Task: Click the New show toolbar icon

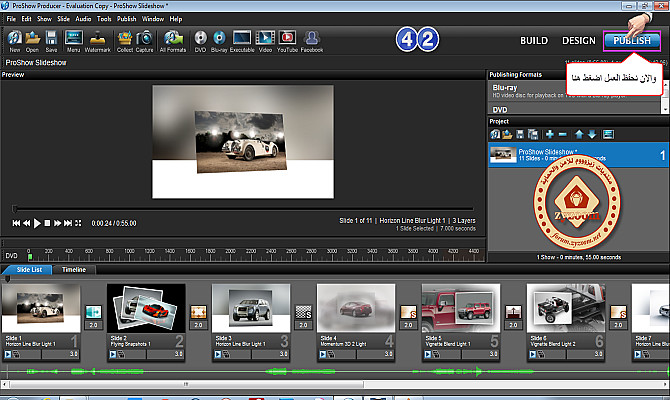Action: coord(14,40)
